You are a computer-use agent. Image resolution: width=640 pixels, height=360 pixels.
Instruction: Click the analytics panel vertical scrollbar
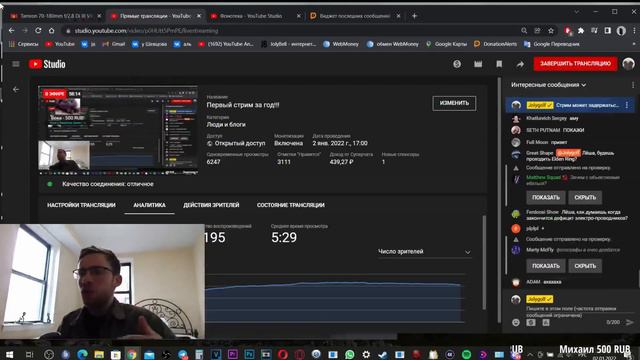(x=484, y=261)
